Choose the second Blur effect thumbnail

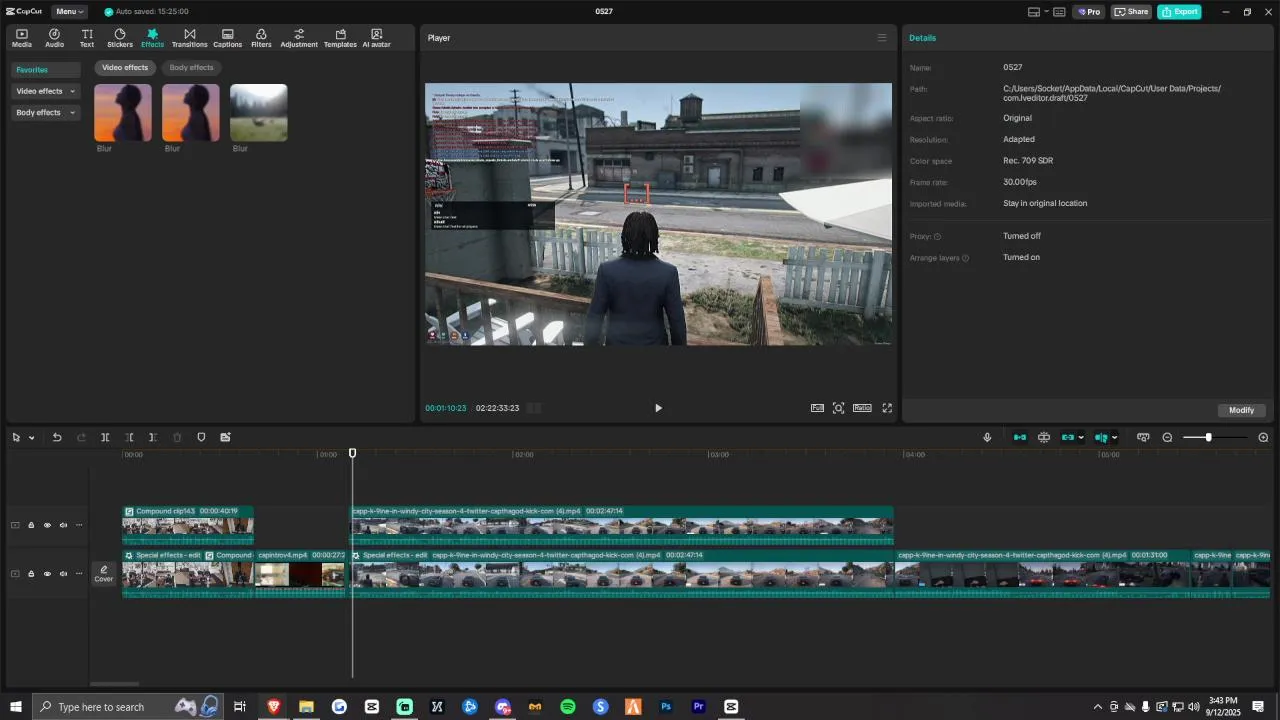click(x=191, y=112)
